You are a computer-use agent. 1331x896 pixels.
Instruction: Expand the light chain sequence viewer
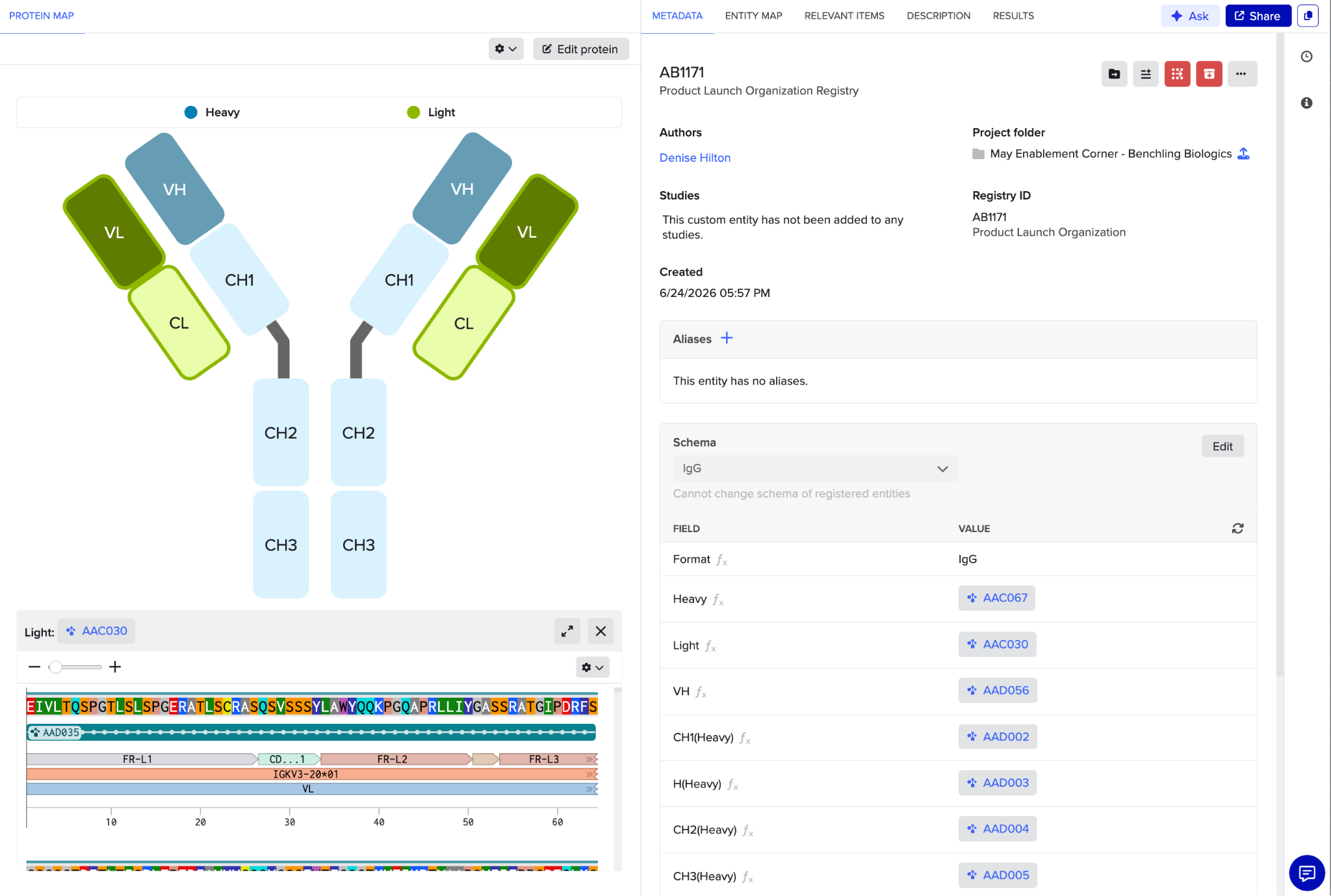(x=567, y=631)
